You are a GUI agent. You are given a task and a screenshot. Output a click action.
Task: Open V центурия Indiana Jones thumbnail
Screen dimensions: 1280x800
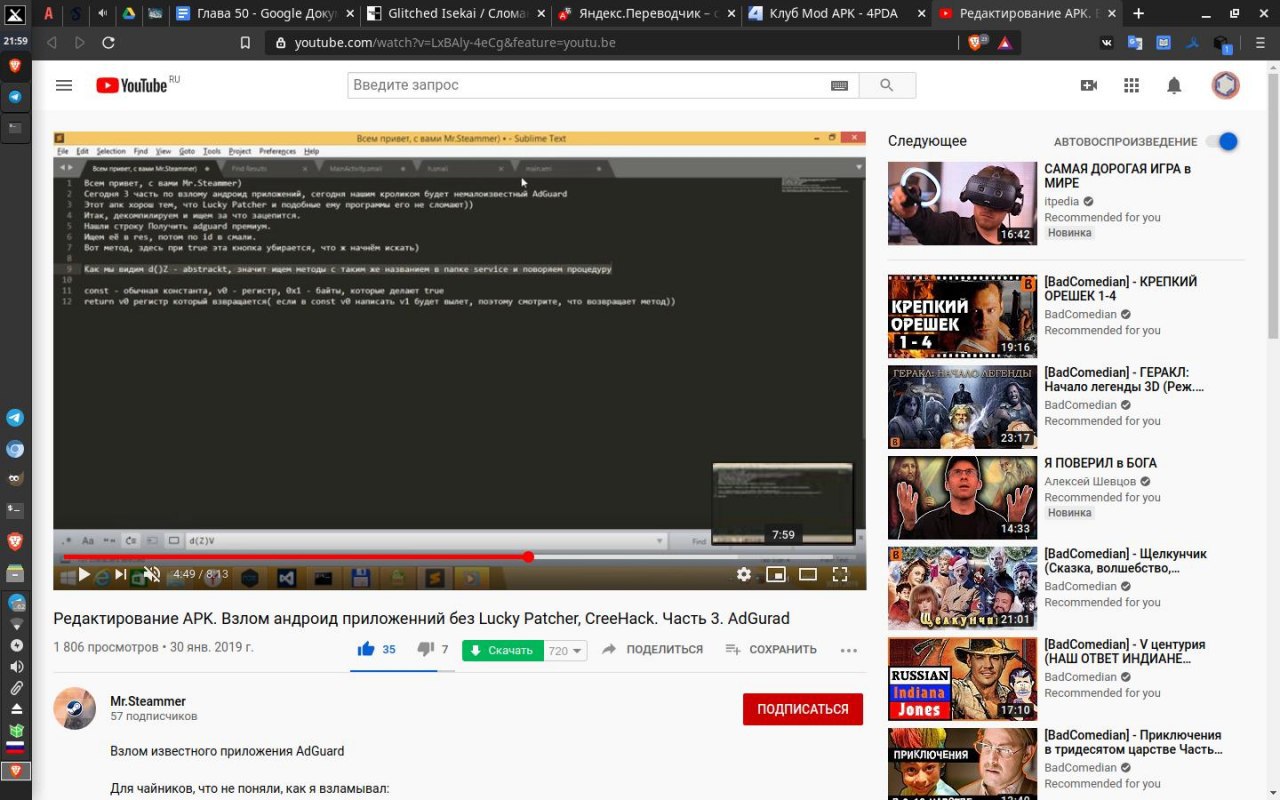pos(962,679)
